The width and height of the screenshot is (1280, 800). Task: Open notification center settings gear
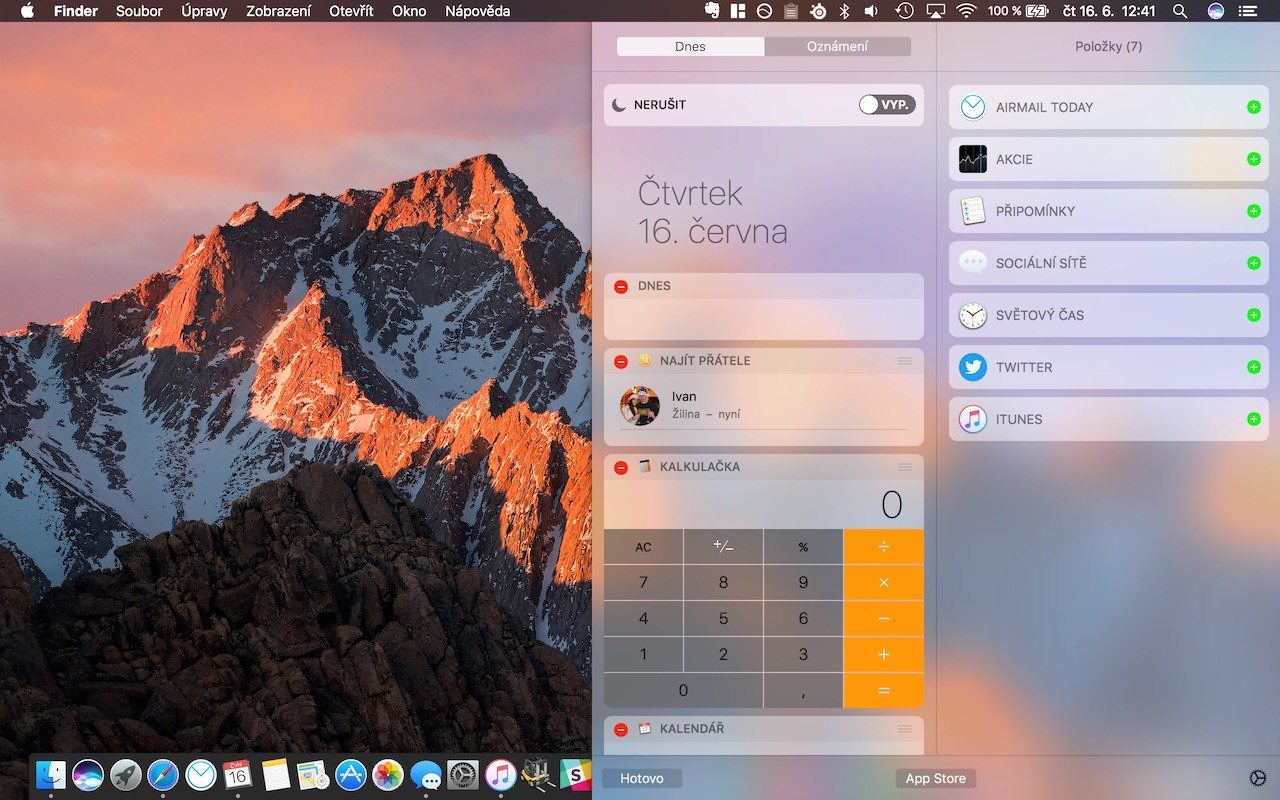1257,778
